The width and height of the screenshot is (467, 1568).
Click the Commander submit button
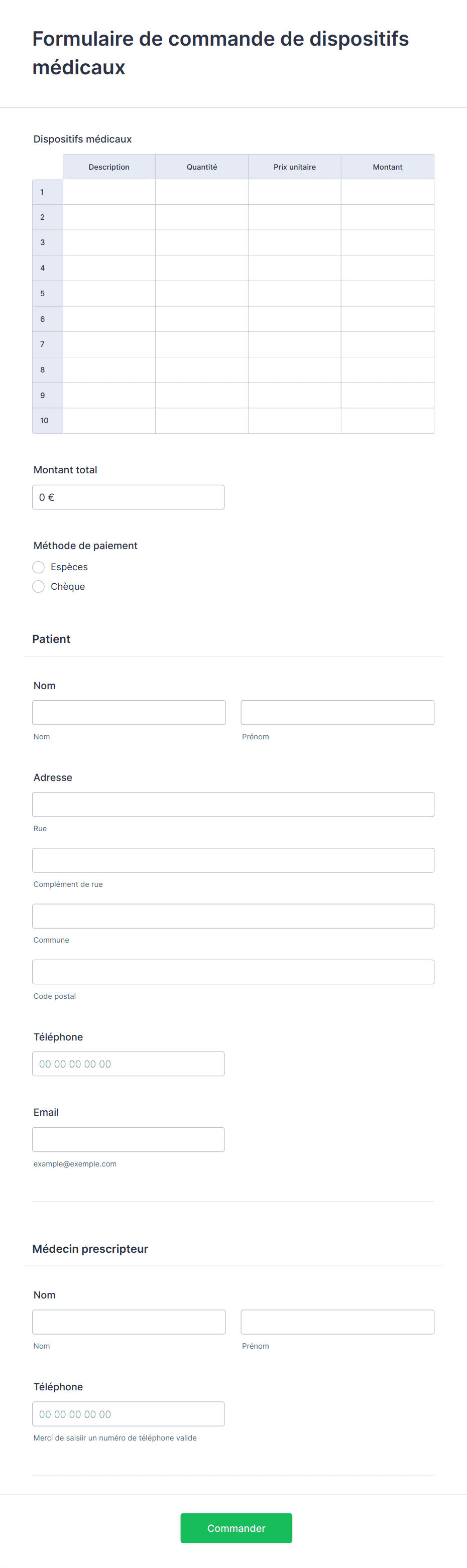(x=236, y=1528)
